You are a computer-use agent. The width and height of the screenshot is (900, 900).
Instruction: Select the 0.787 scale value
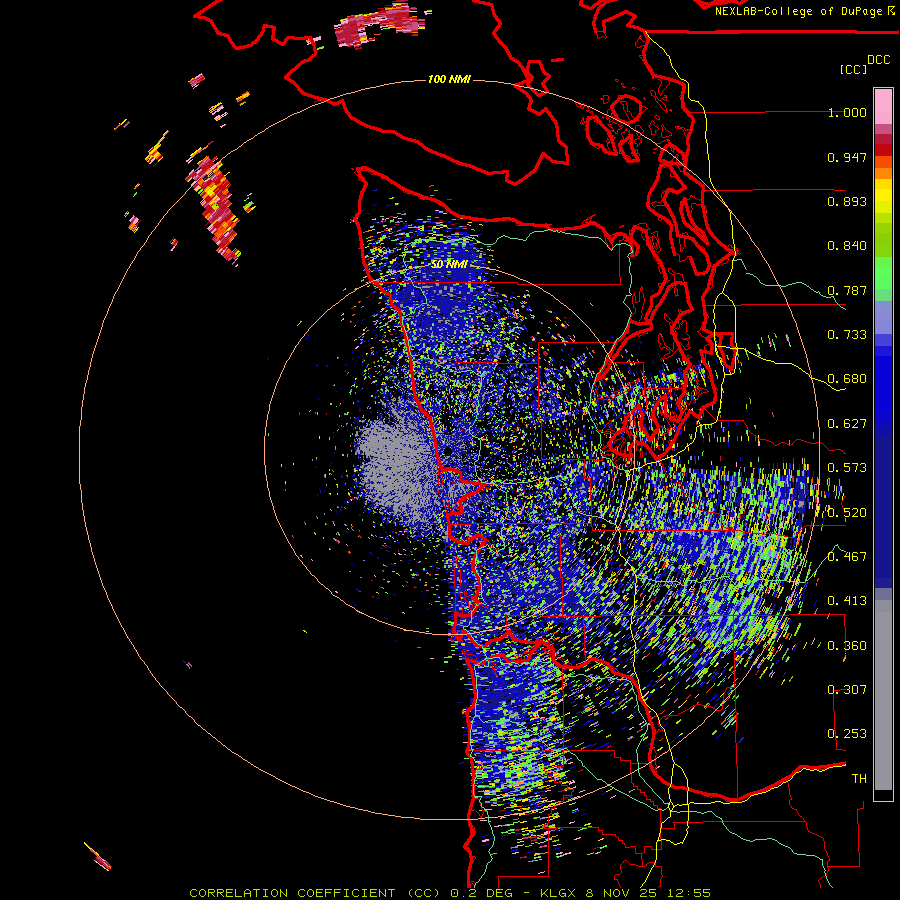(x=847, y=290)
